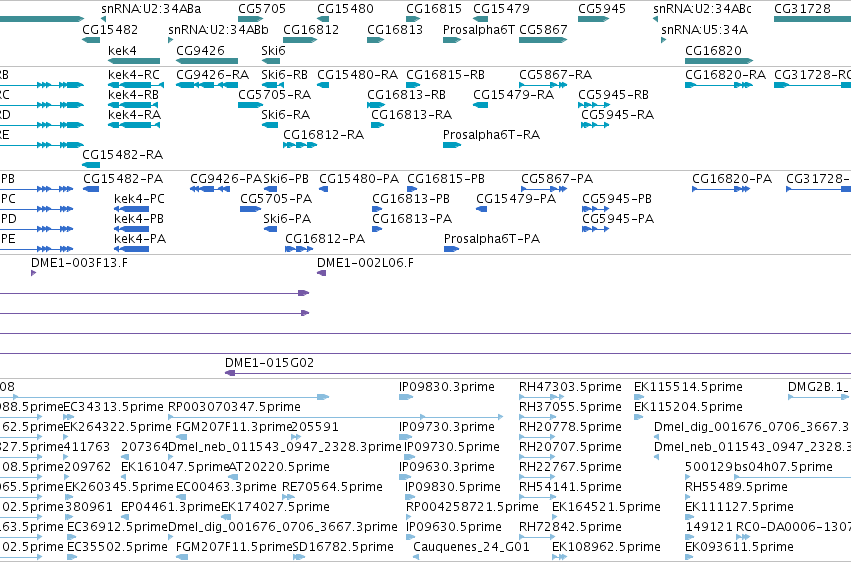Select the Prosalpha6T-RA transcript label

tap(491, 135)
